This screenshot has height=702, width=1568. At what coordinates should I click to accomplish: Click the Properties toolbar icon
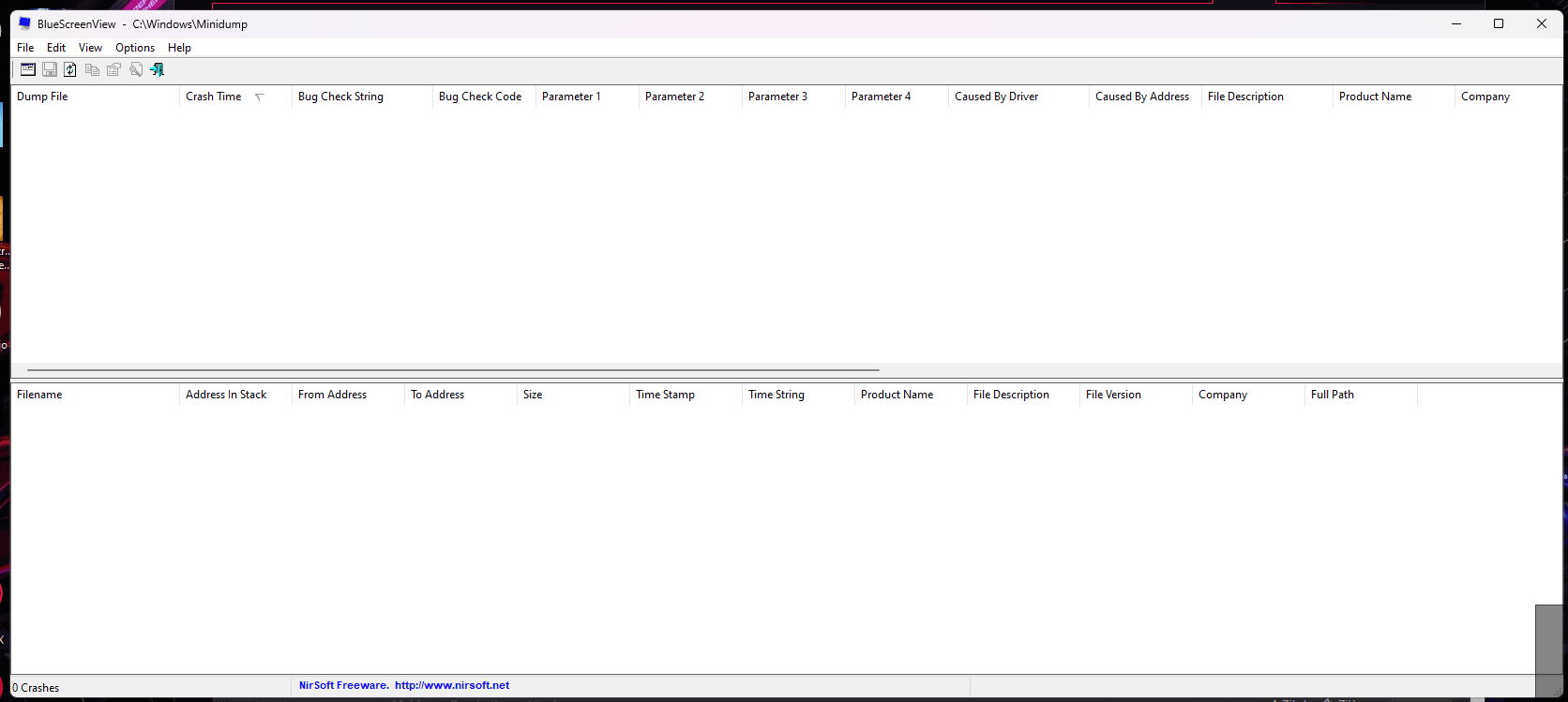[x=113, y=69]
